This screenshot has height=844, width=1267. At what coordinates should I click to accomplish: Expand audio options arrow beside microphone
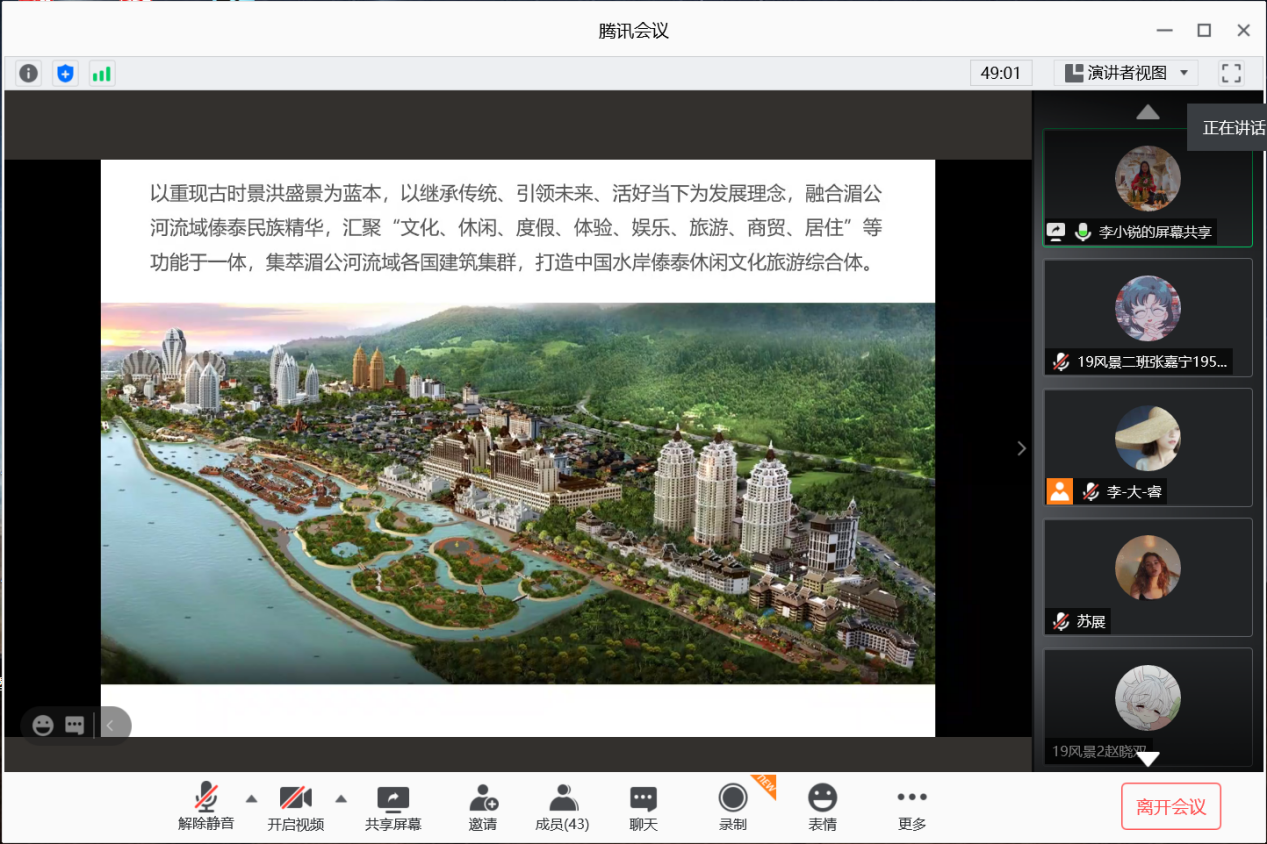tap(251, 798)
